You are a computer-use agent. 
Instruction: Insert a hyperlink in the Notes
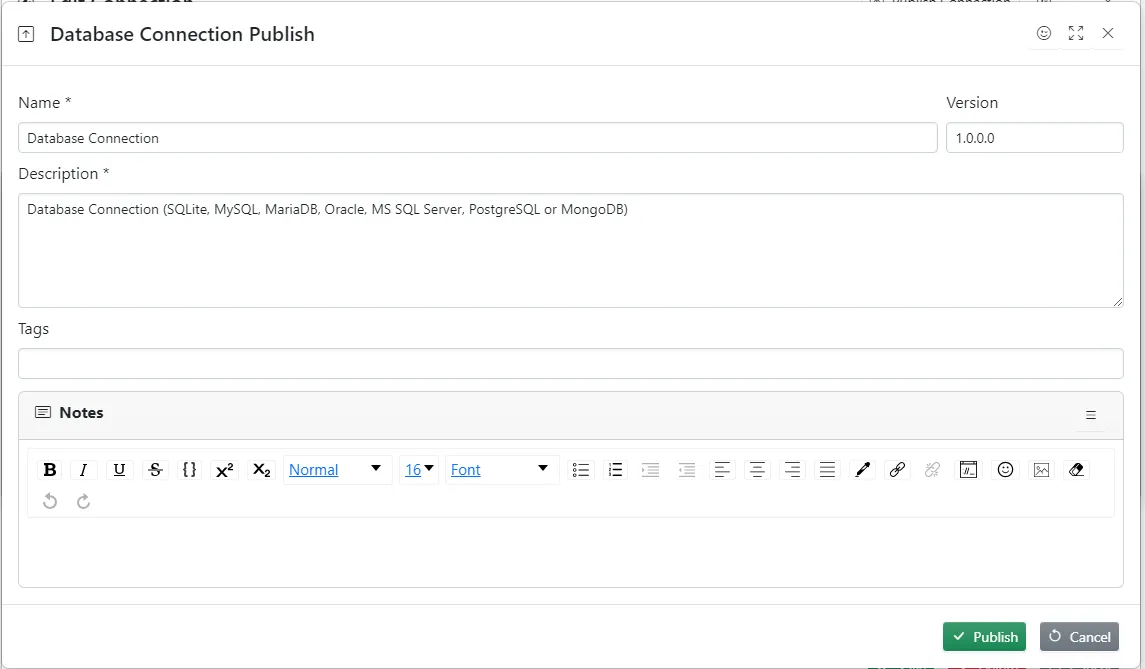pyautogui.click(x=897, y=469)
